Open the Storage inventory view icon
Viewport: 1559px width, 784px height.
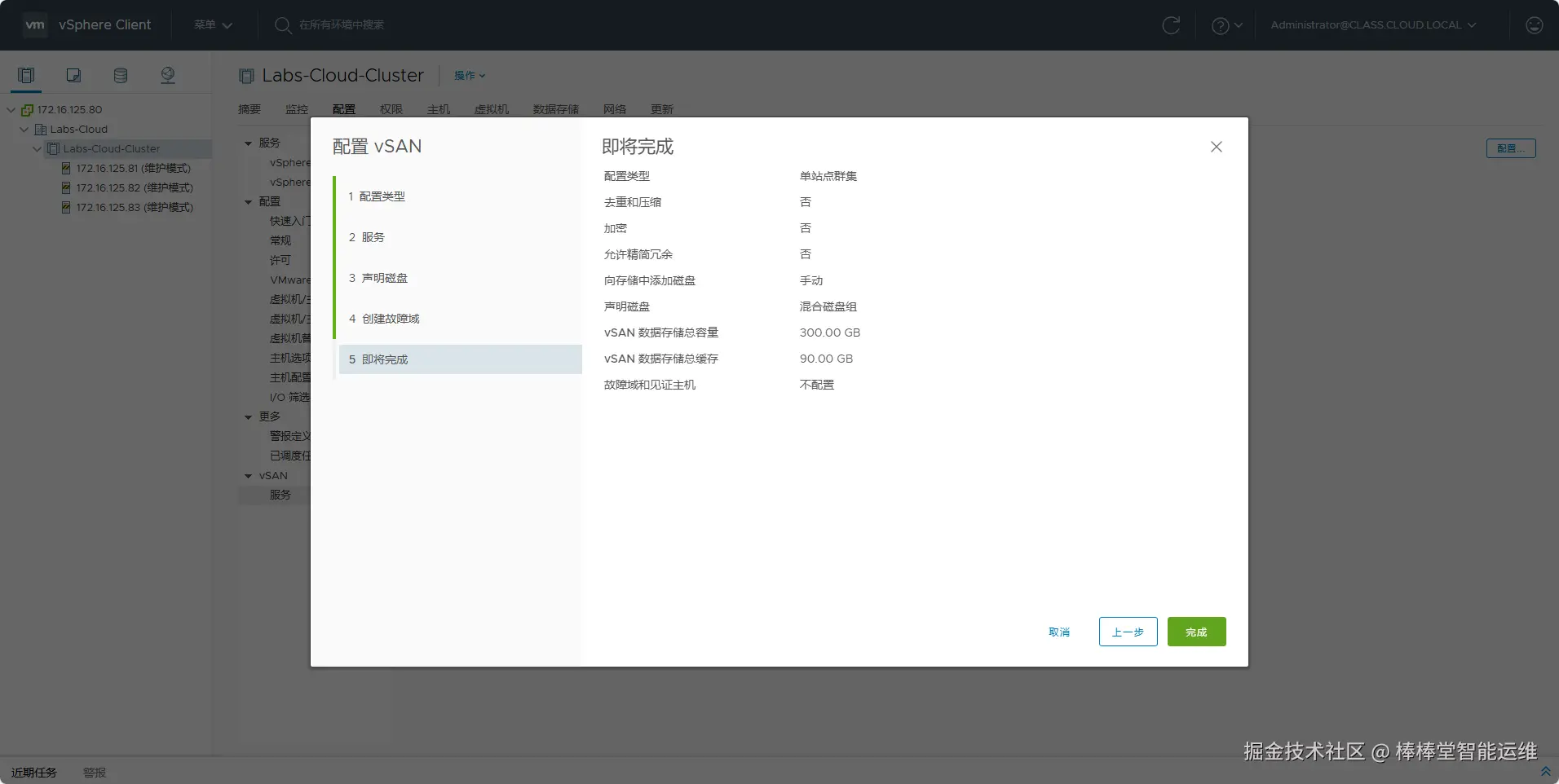121,76
